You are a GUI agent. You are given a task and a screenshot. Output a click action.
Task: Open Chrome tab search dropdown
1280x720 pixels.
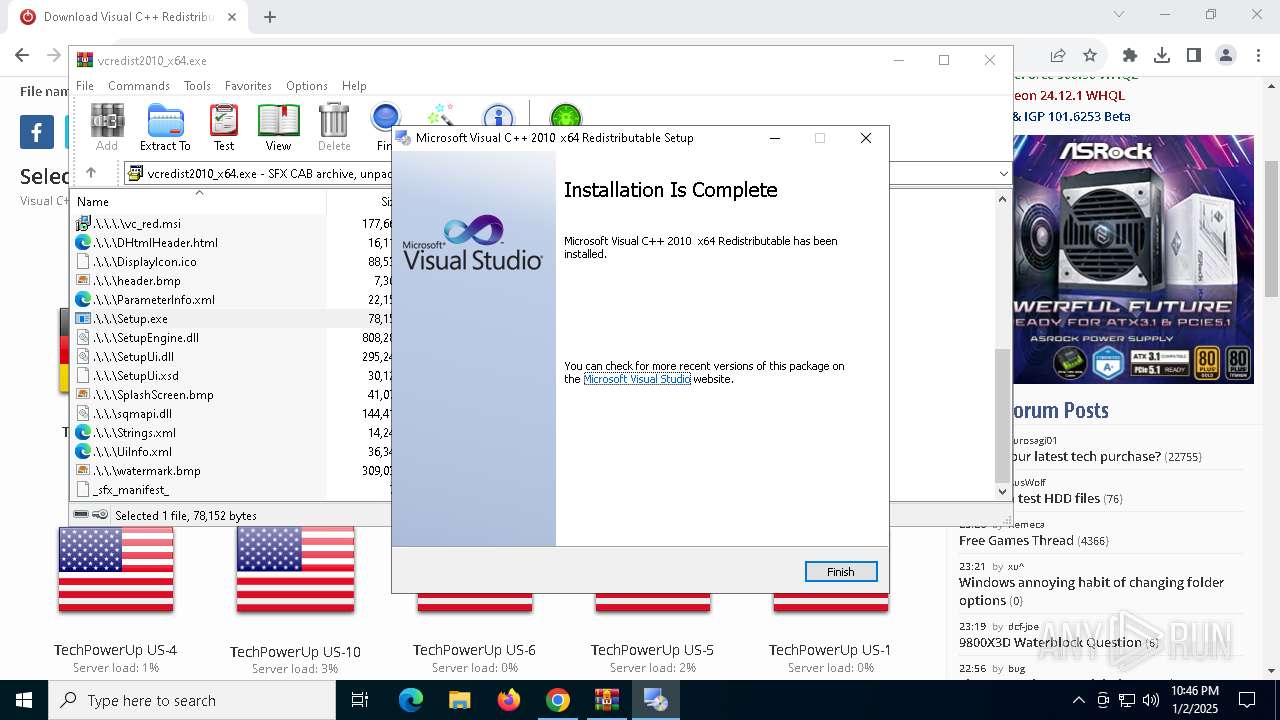click(x=1119, y=14)
